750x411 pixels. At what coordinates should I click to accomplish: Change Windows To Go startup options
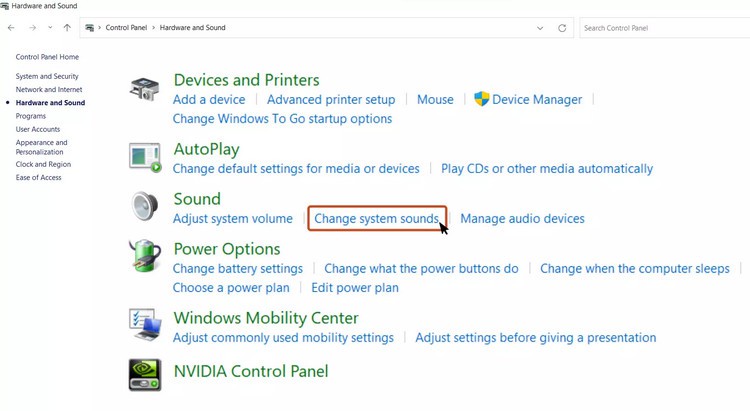(282, 119)
